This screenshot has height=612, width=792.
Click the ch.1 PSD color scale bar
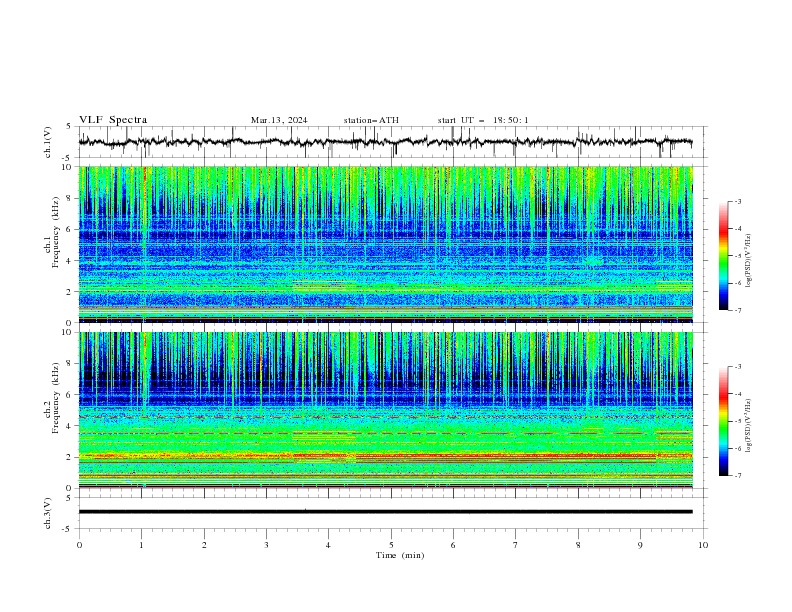(724, 256)
